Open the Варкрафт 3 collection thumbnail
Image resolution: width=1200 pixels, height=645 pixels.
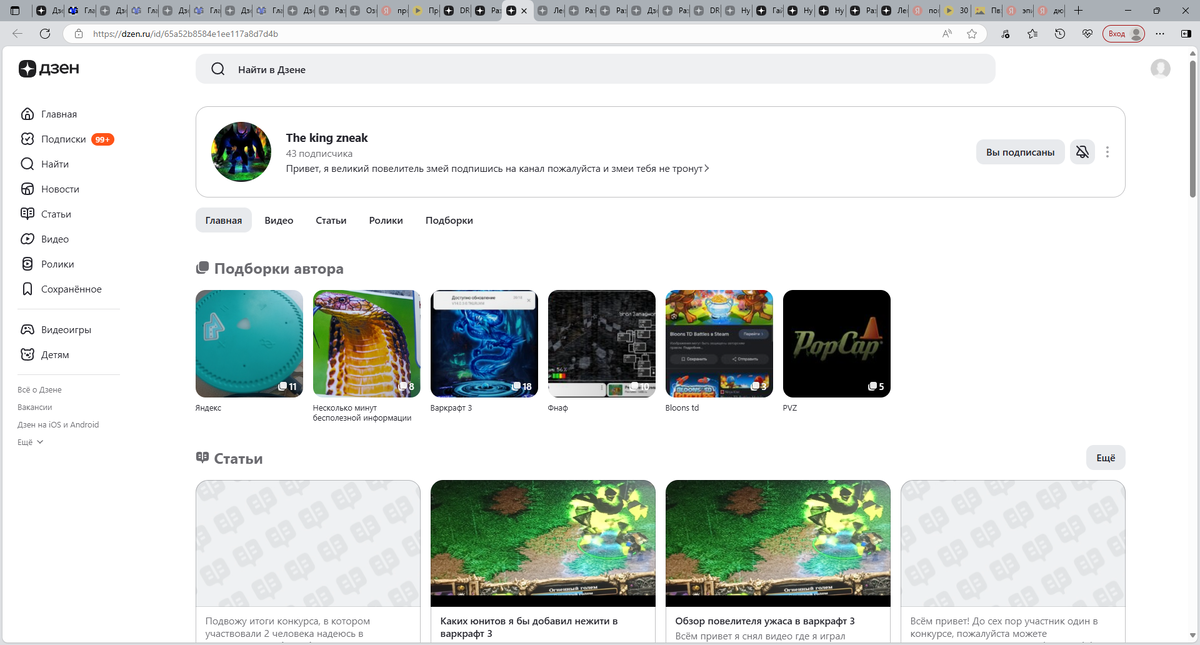click(484, 343)
